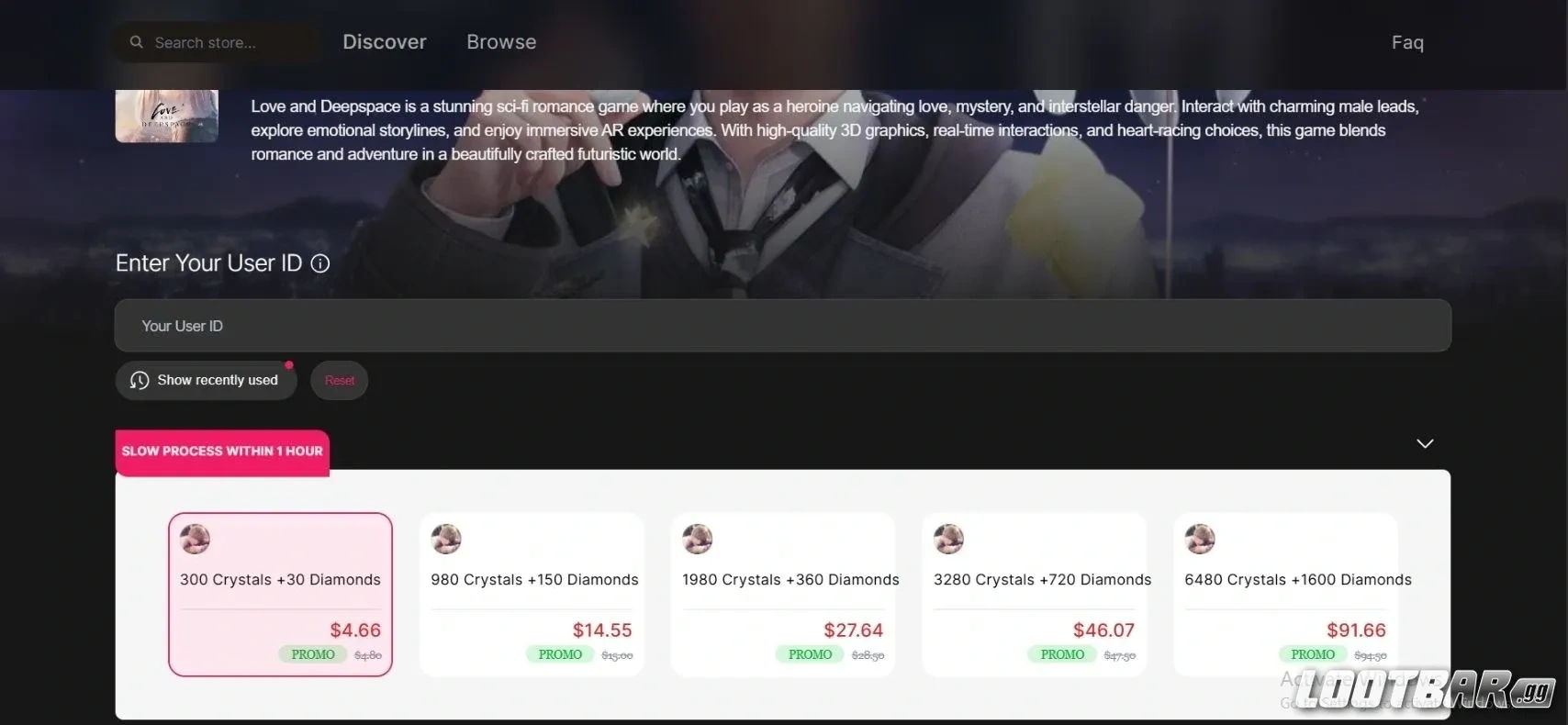Click the User ID info icon
Viewport: 1568px width, 725px height.
tap(320, 263)
